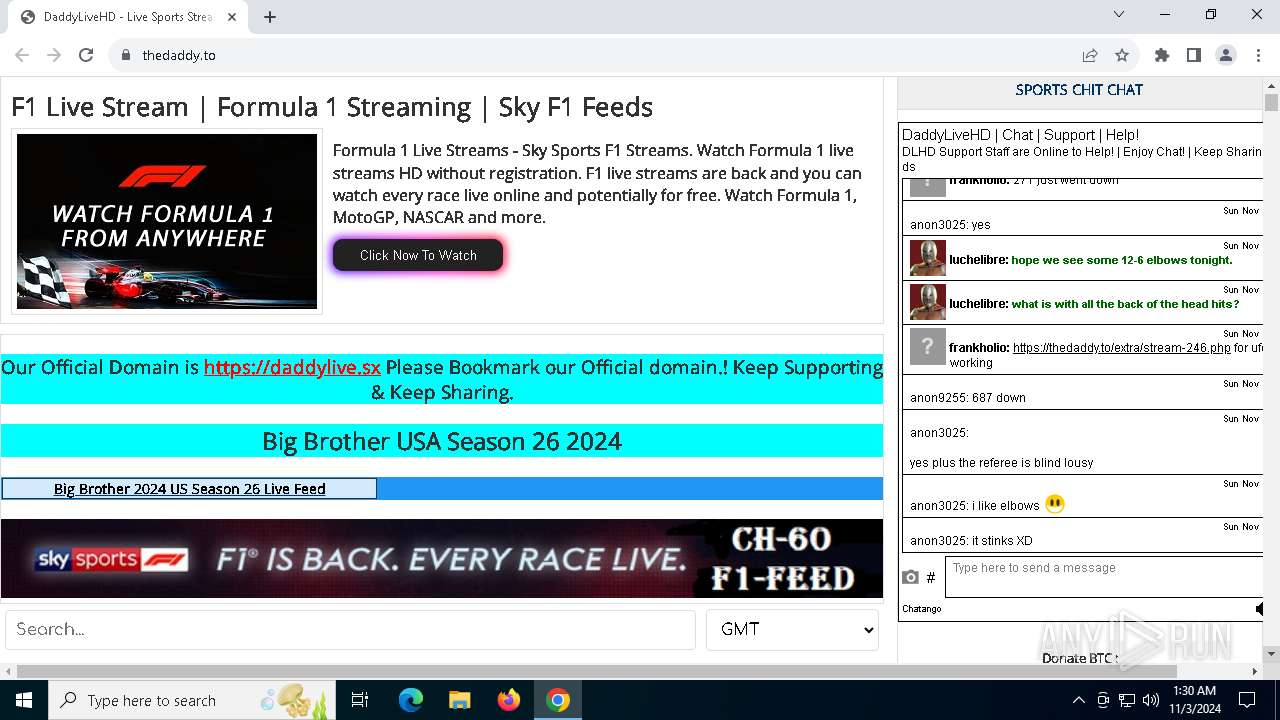Viewport: 1280px width, 720px height.
Task: Open the stream-246.php link in chat
Action: pos(1121,348)
